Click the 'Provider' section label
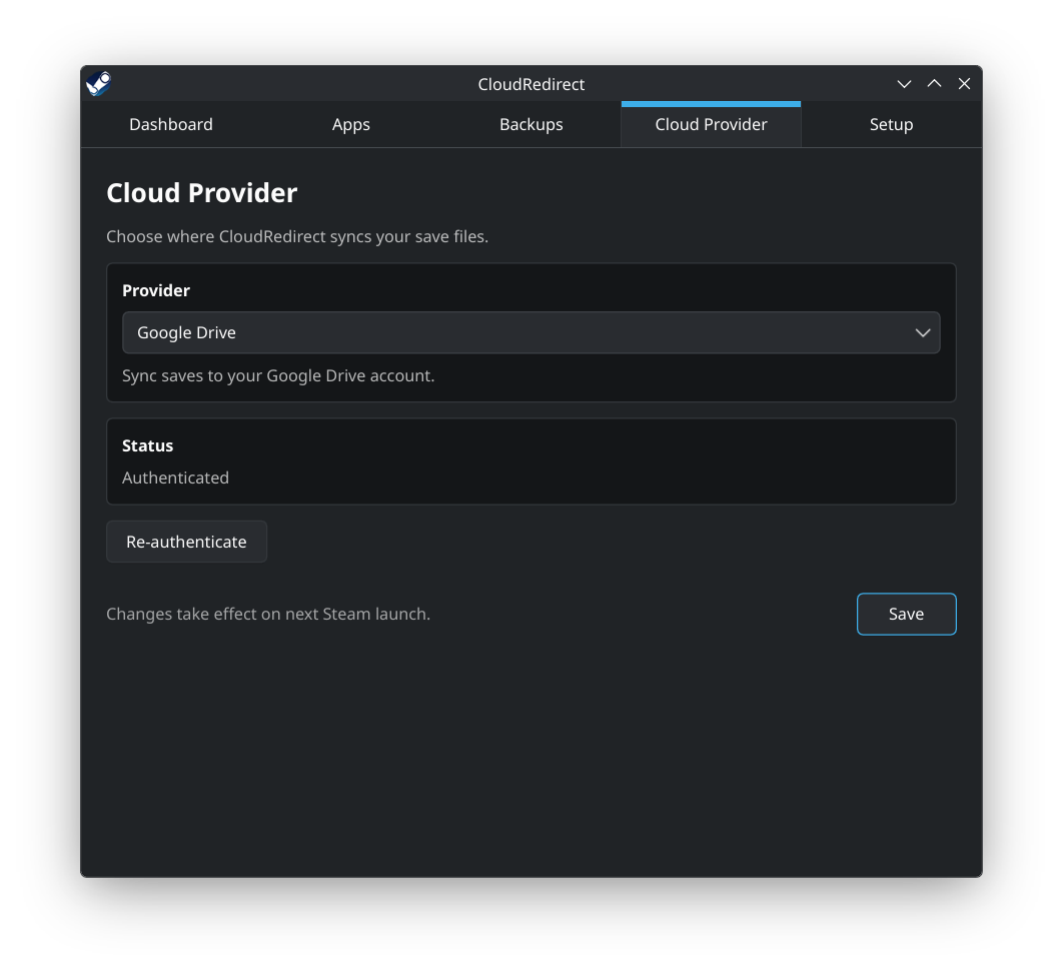Viewport: 1063px width, 973px height. pyautogui.click(x=156, y=291)
